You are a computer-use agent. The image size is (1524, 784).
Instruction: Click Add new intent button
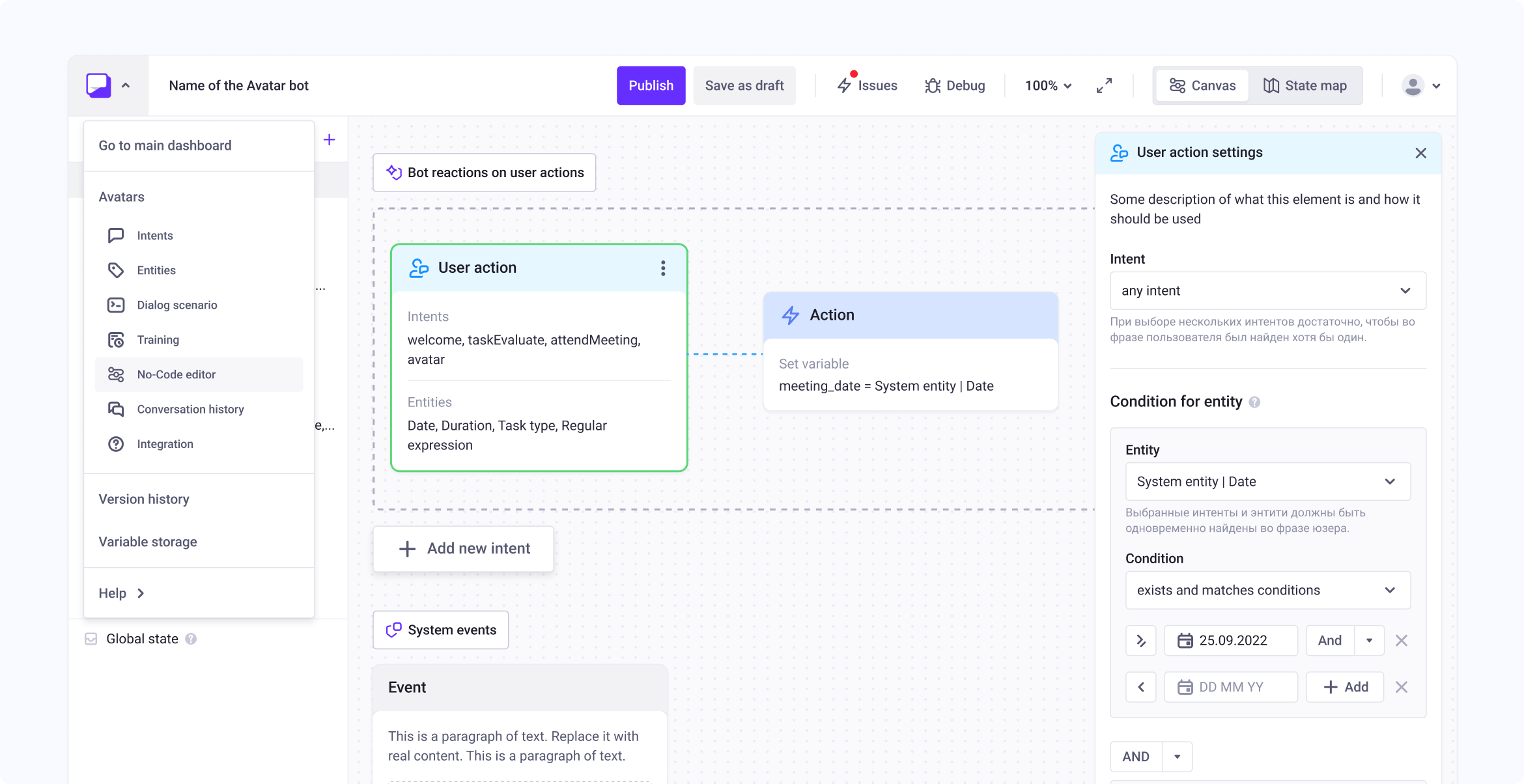coord(464,549)
